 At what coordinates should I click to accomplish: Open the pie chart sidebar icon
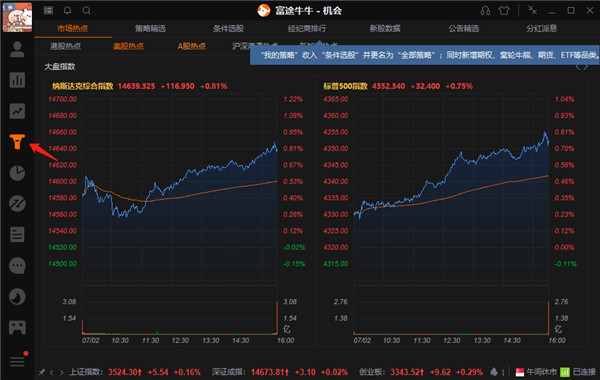[x=17, y=173]
